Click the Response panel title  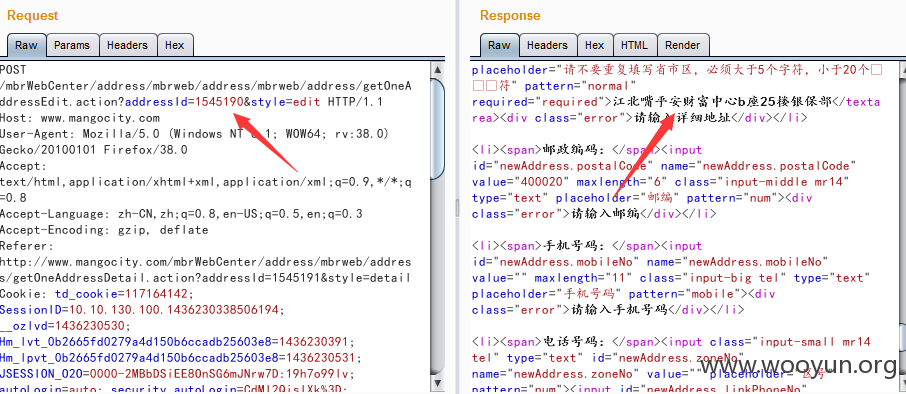pos(510,16)
